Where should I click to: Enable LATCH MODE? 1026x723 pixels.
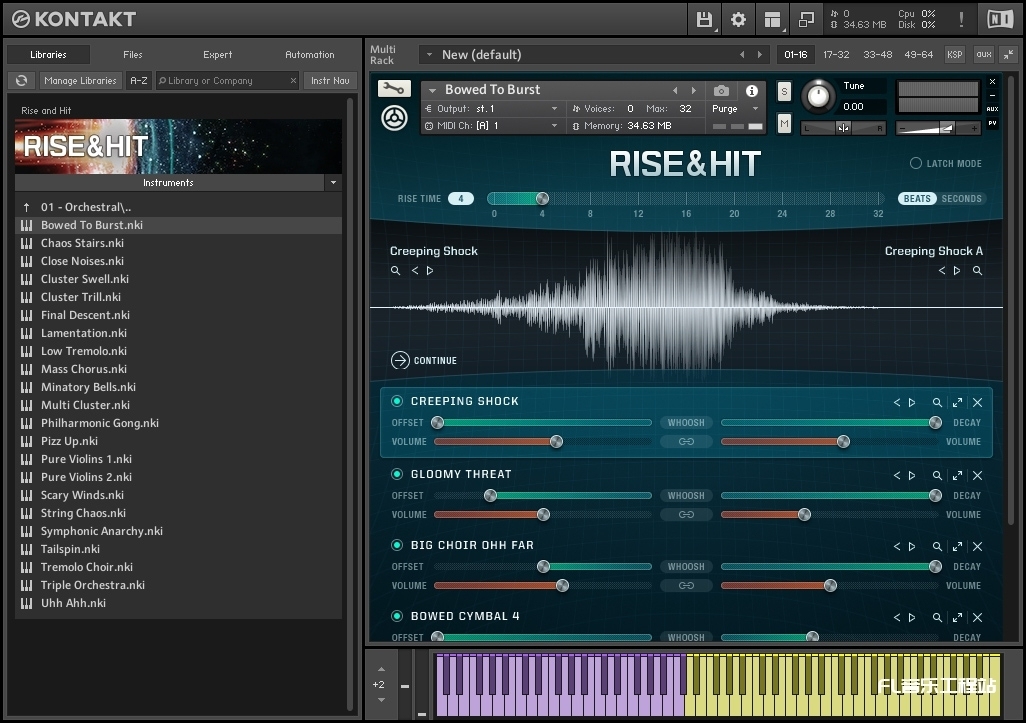point(914,163)
